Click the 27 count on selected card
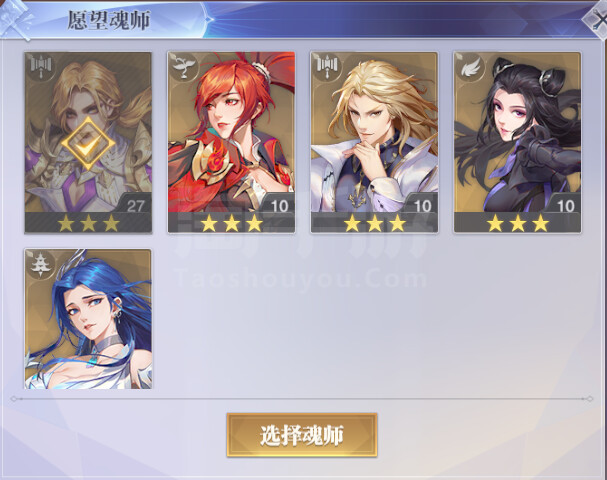Screen dimensions: 607x480 pos(135,206)
